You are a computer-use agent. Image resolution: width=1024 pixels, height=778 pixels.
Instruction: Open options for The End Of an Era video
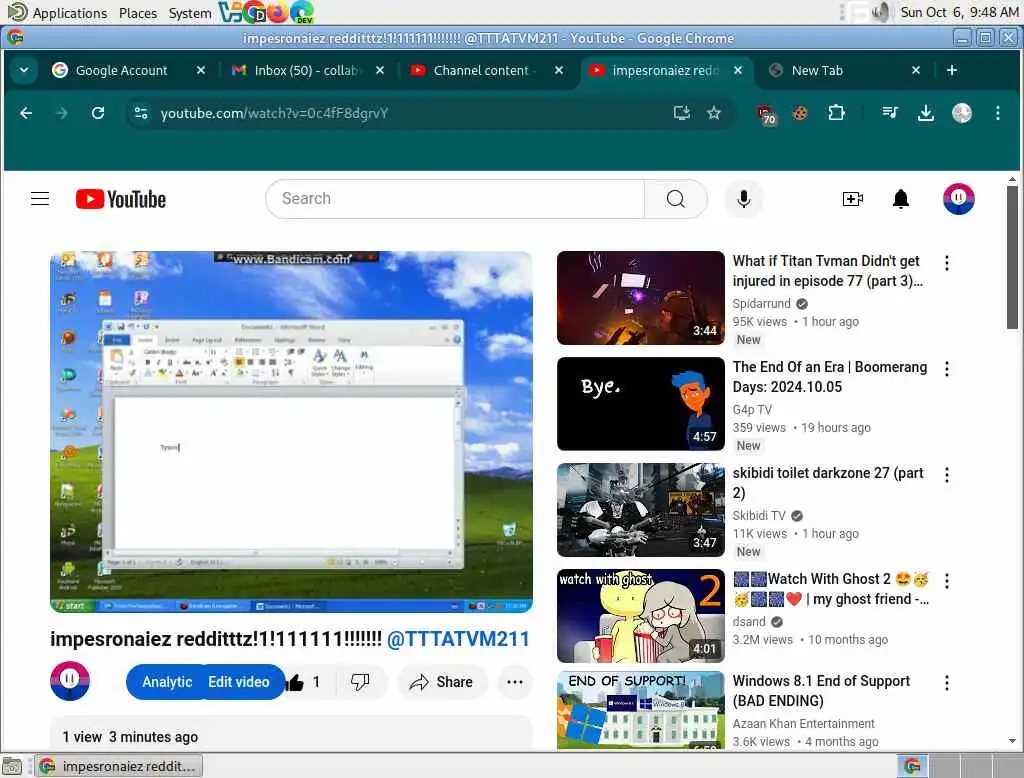tap(946, 368)
